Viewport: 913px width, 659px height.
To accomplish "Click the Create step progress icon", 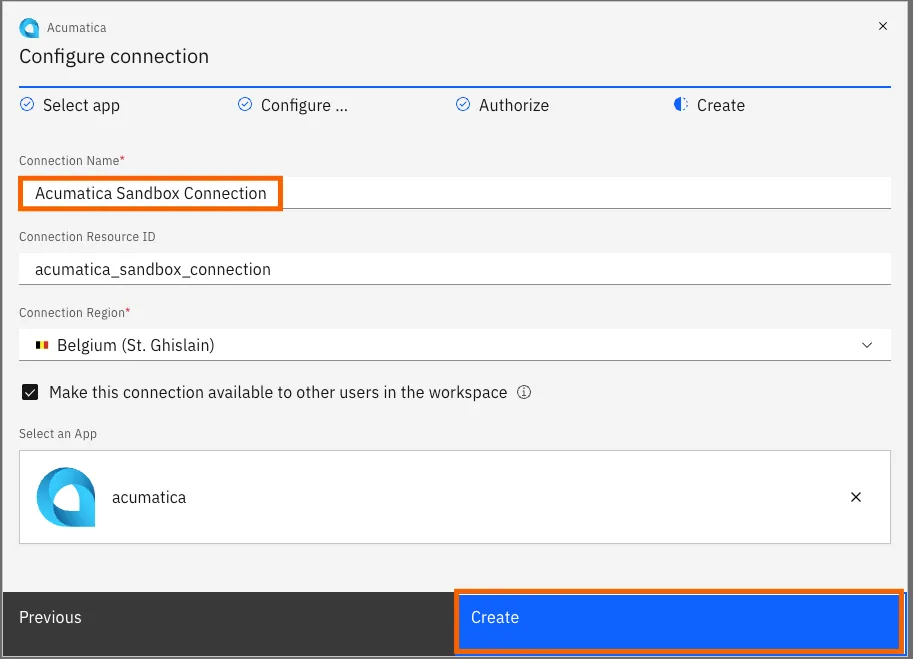I will pos(681,105).
